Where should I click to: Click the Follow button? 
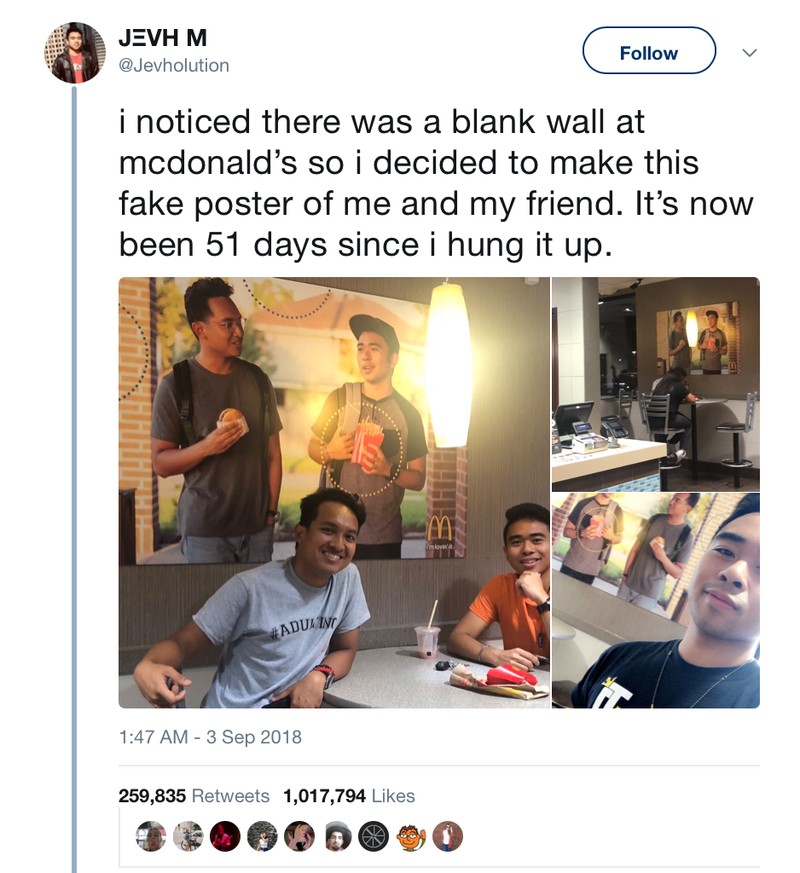coord(649,51)
